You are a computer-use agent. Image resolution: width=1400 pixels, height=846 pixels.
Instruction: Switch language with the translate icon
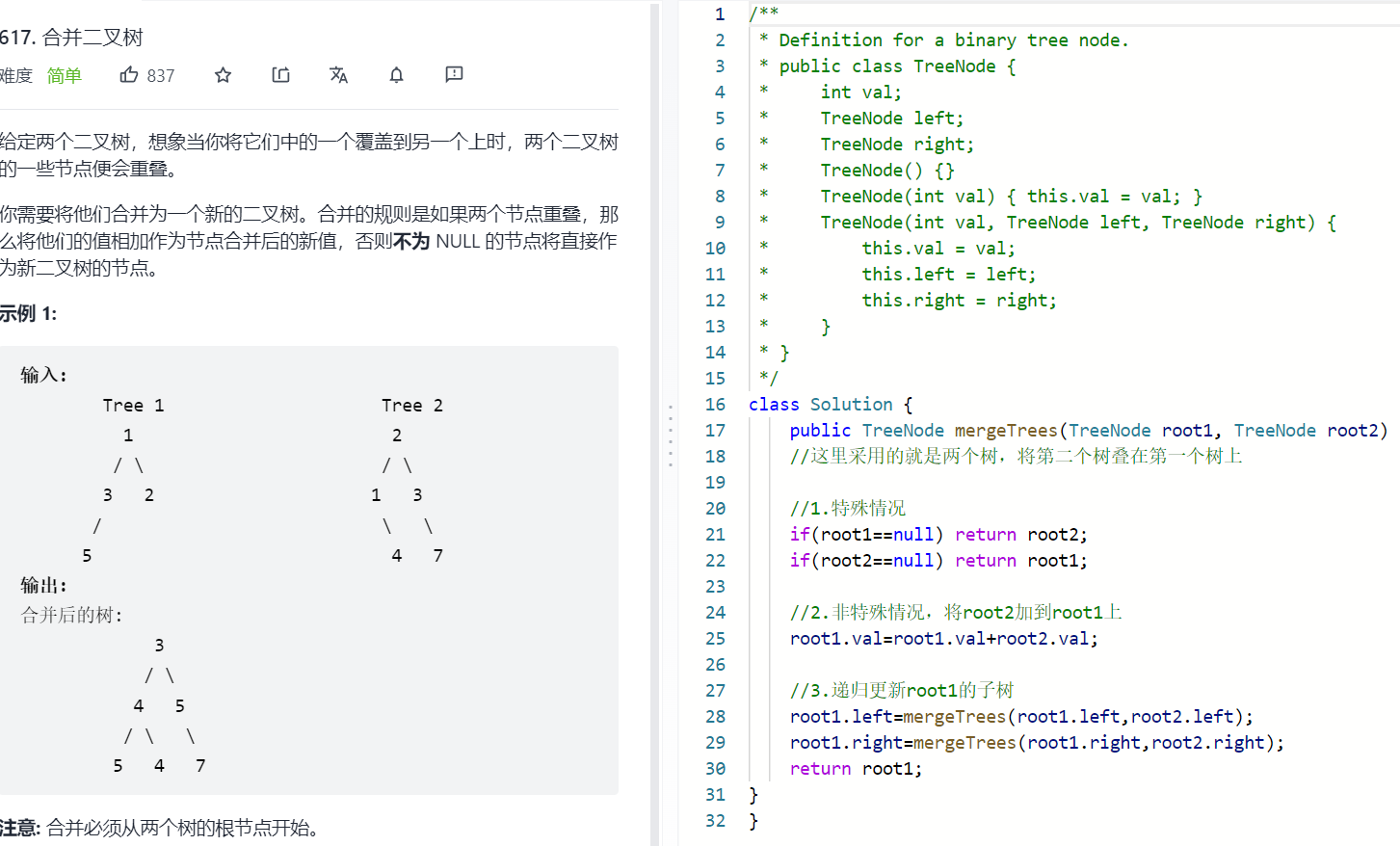tap(338, 75)
